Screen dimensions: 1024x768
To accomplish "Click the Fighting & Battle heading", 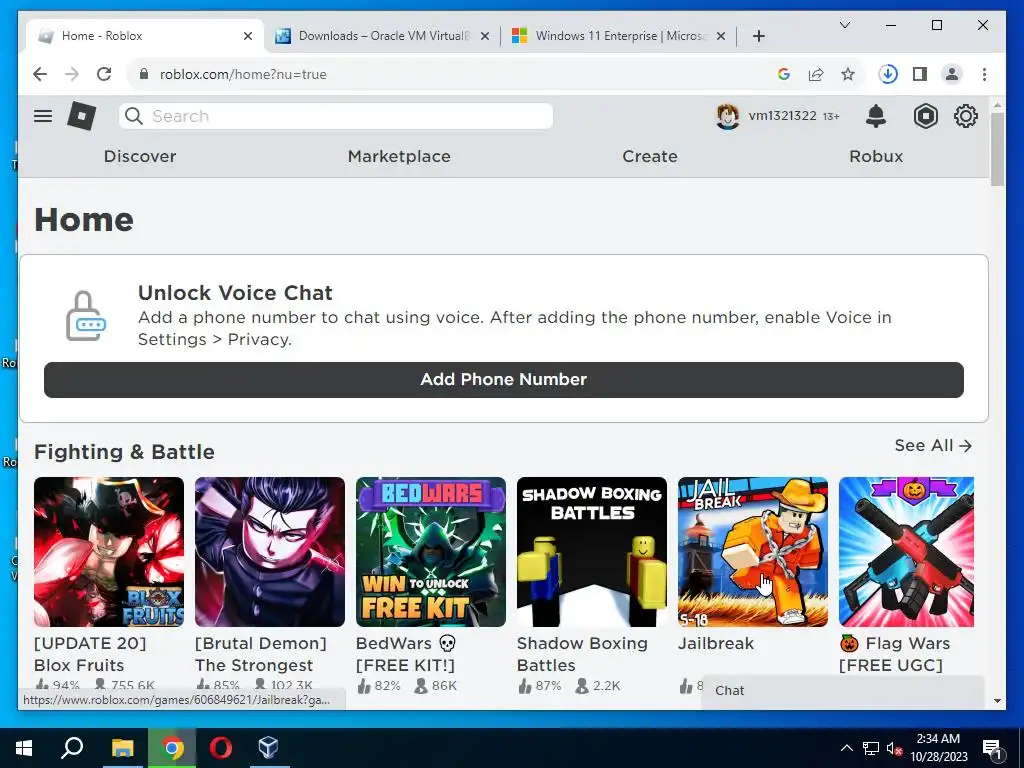I will (124, 452).
